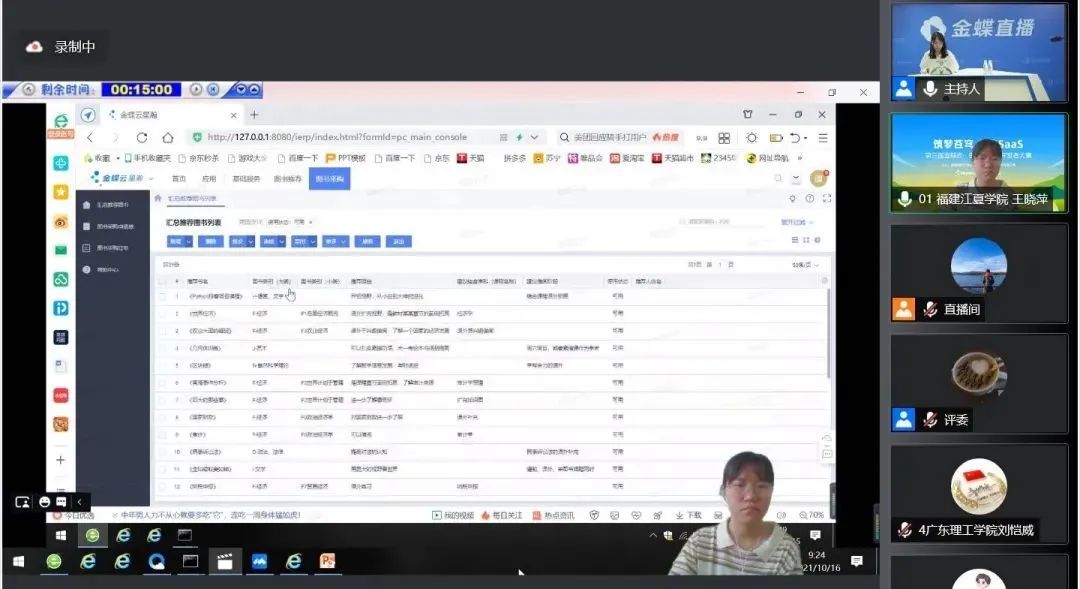Click the 下载 download icon in status bar

pyautogui.click(x=688, y=515)
